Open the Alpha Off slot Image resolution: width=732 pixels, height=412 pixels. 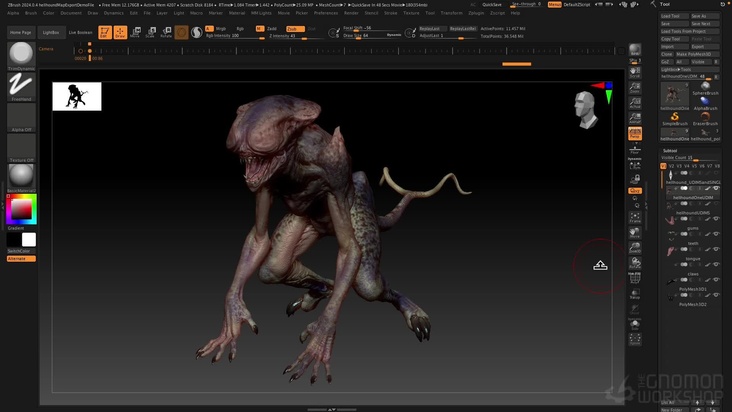coord(21,117)
